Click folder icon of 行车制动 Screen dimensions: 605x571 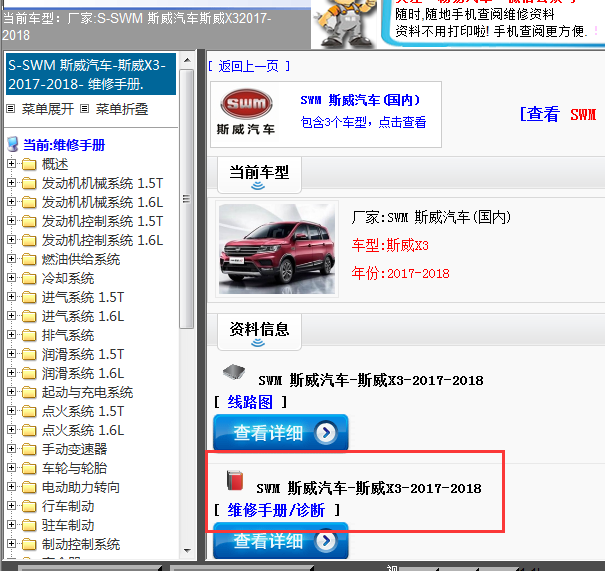pos(29,506)
